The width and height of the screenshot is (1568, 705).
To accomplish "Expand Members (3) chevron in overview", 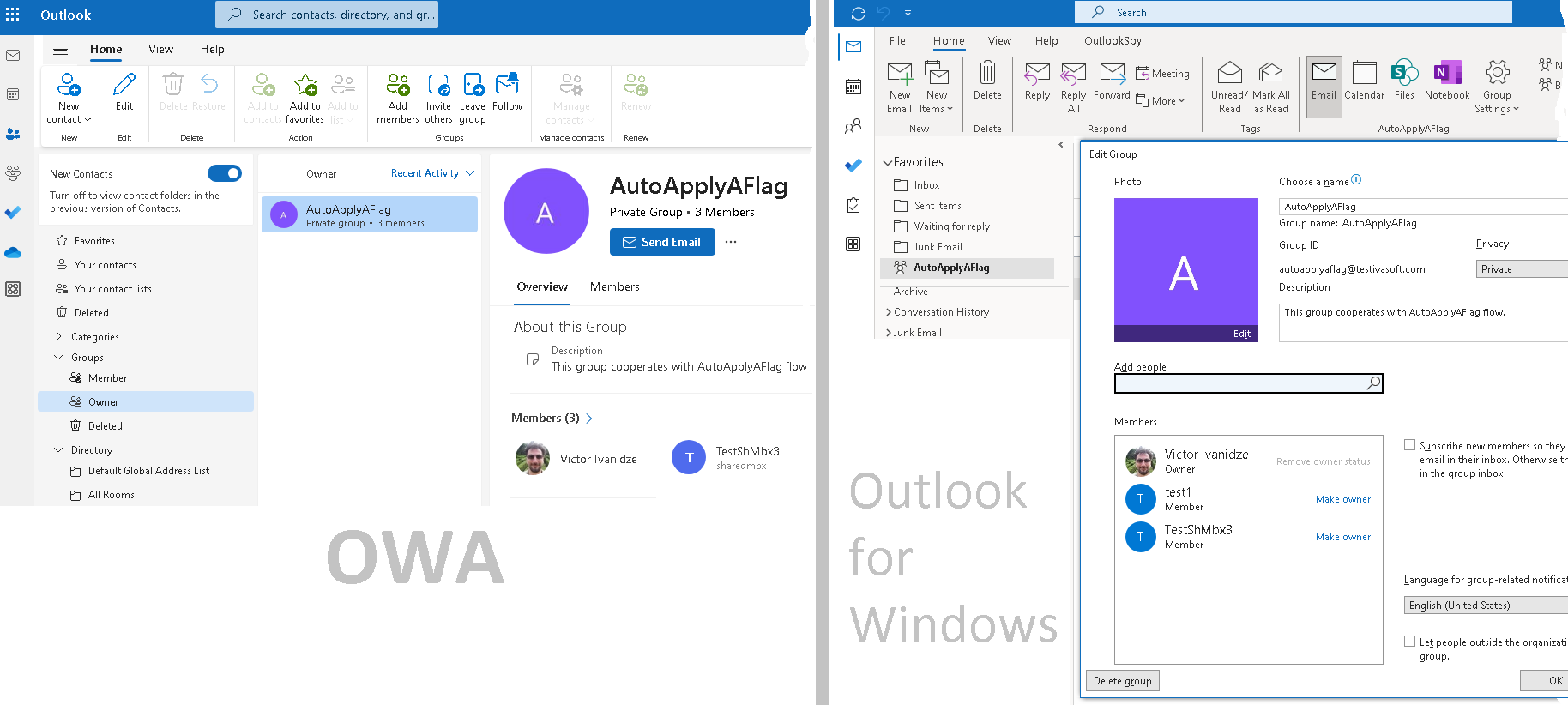I will tap(589, 419).
